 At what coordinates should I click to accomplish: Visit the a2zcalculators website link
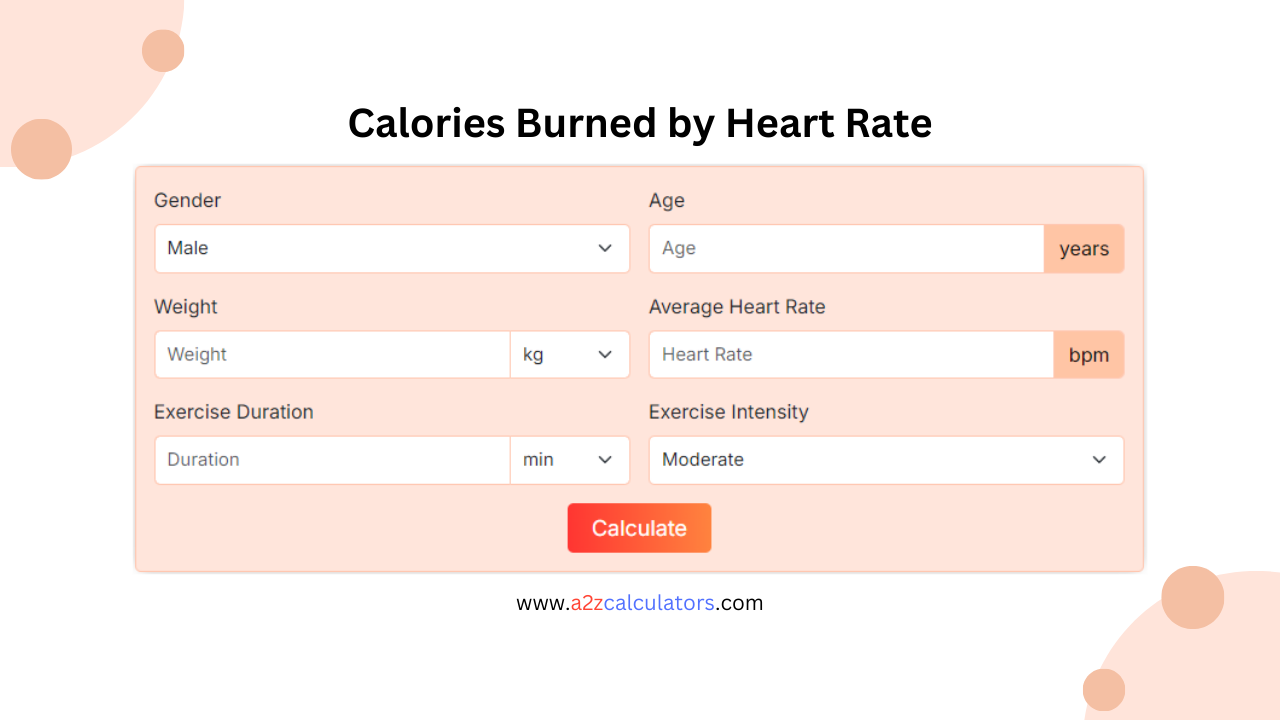[x=640, y=602]
